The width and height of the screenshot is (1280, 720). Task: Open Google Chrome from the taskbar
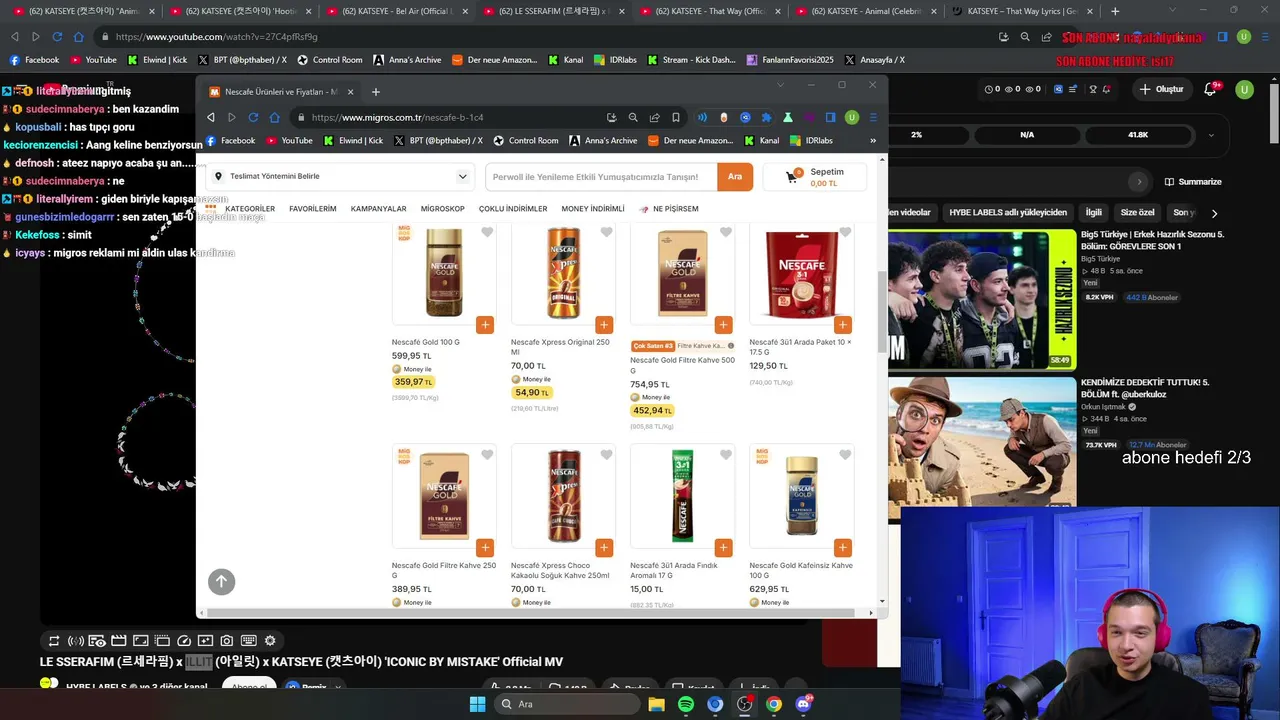[x=774, y=704]
